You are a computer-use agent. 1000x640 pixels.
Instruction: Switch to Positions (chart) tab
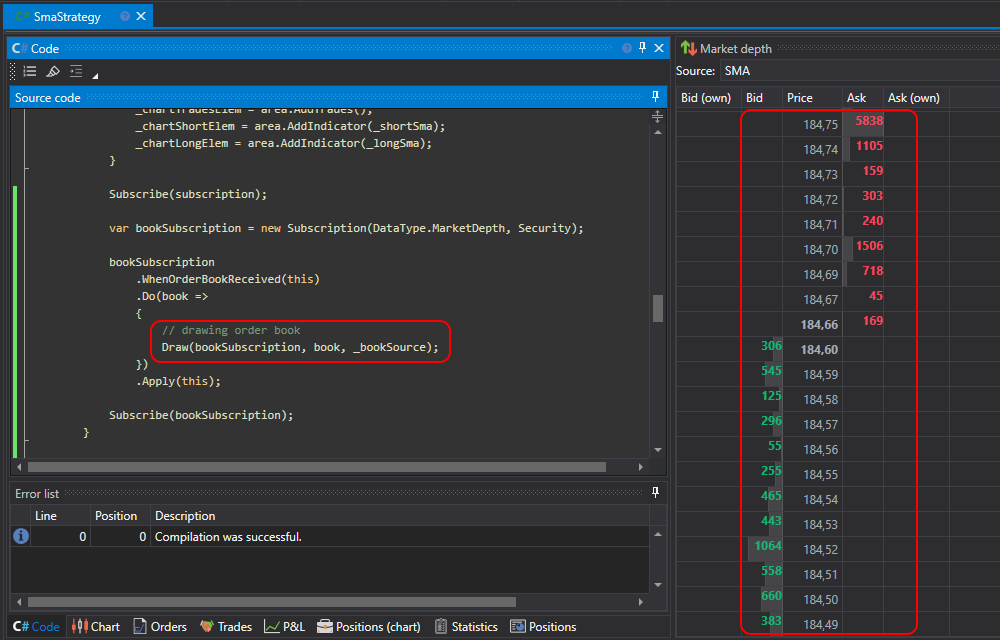coord(369,627)
